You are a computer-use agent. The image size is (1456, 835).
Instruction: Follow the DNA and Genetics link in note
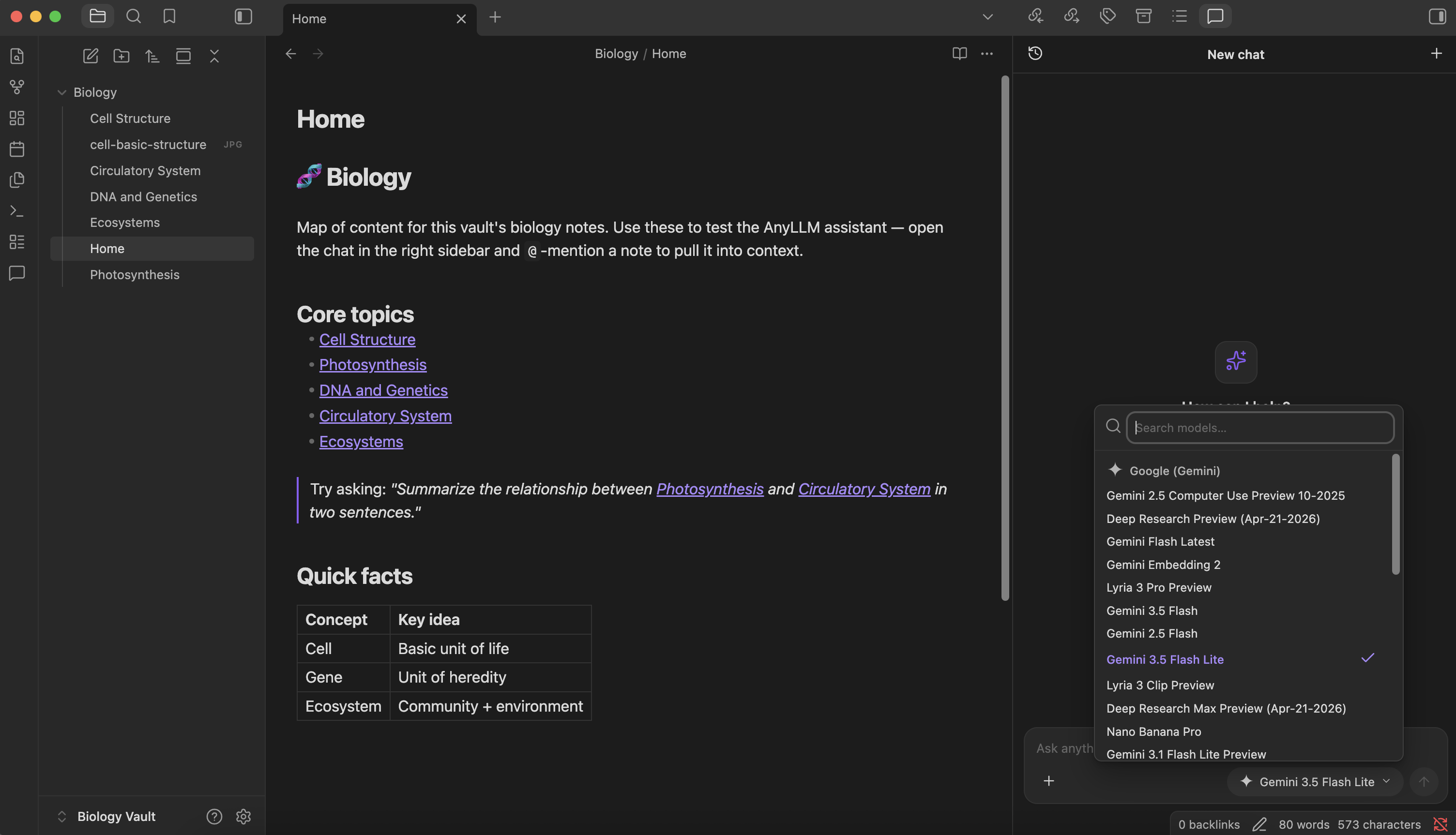[x=383, y=390]
